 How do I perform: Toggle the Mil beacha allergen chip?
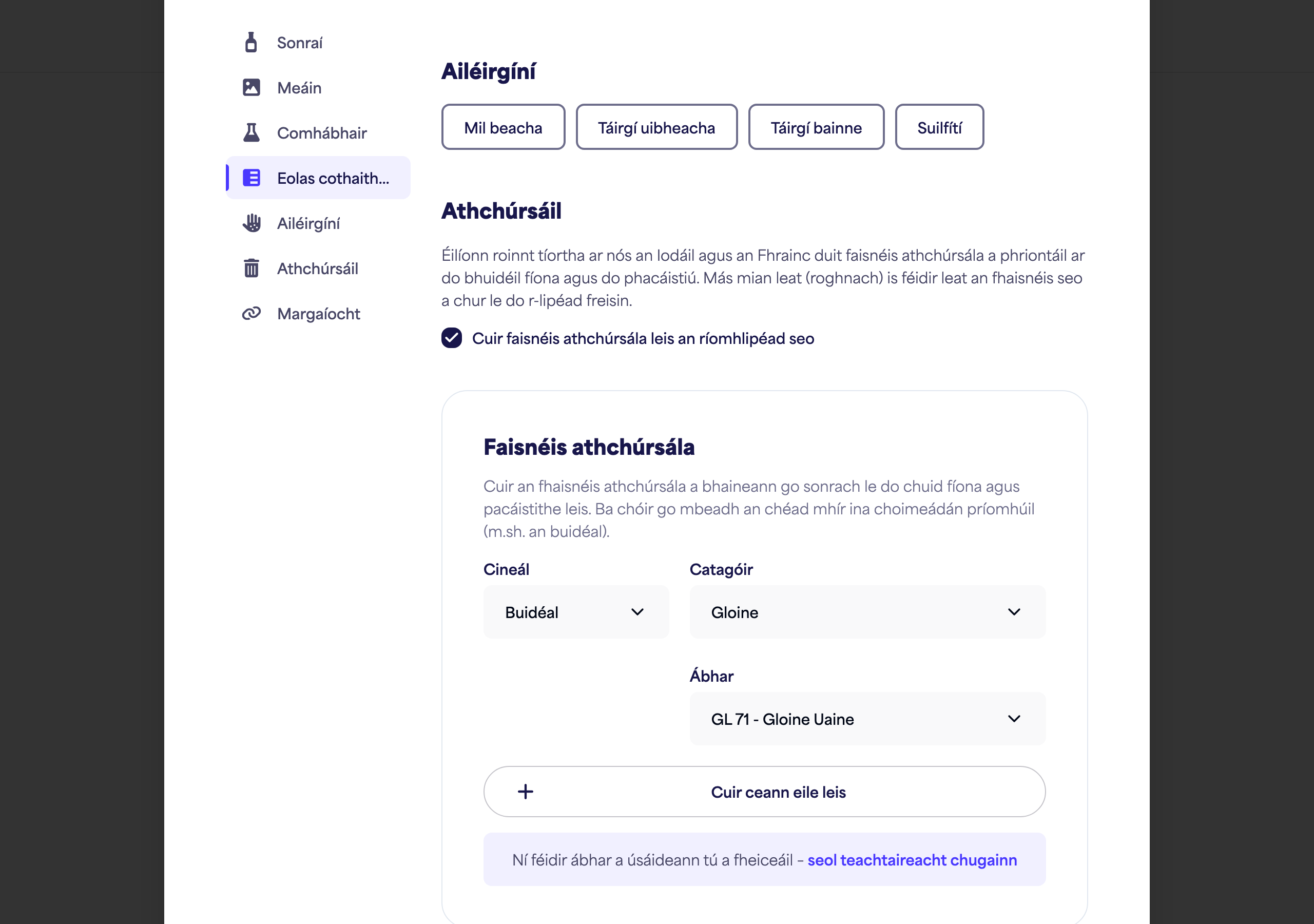coord(503,127)
